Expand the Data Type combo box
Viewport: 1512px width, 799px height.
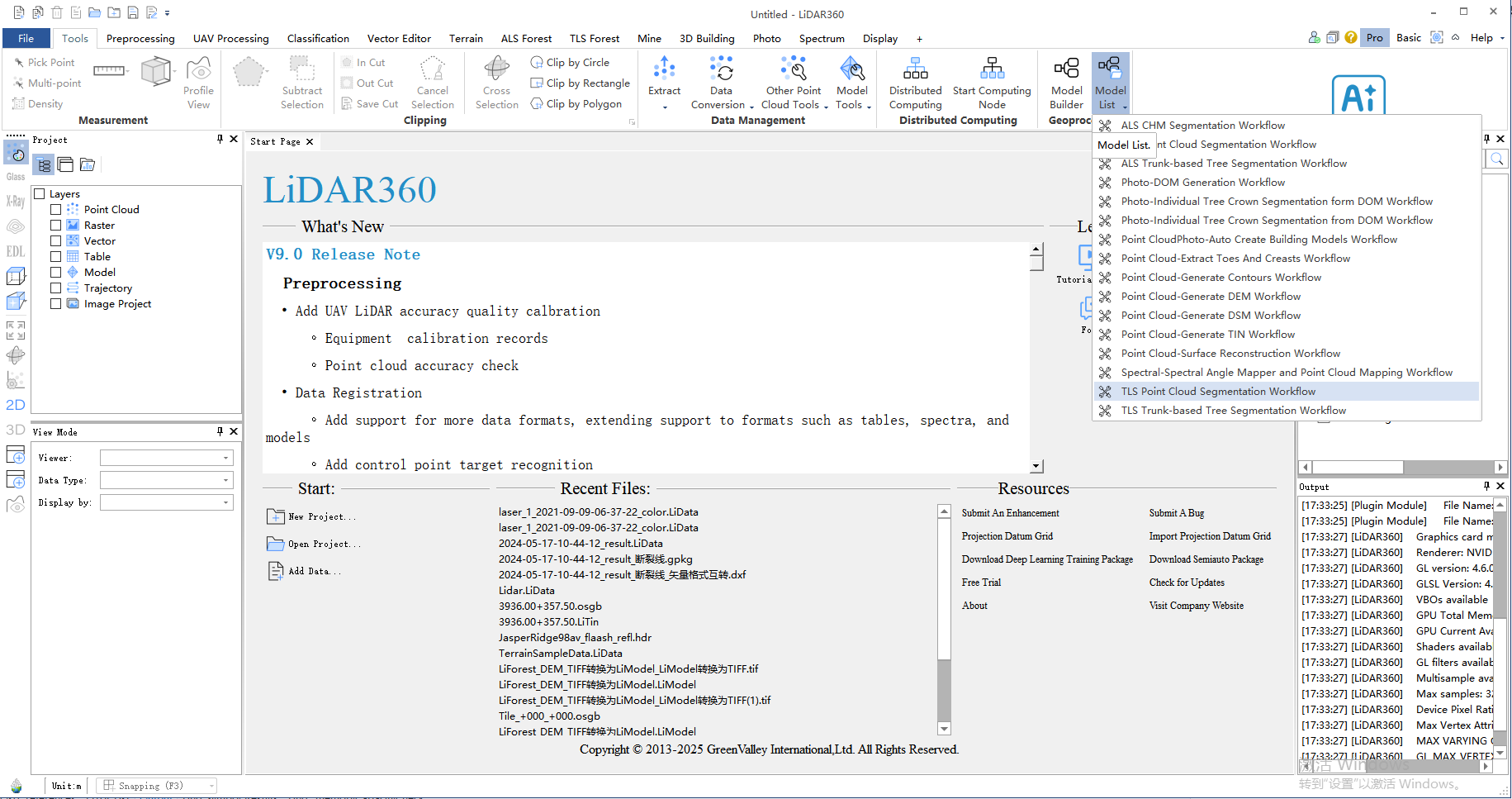(166, 480)
